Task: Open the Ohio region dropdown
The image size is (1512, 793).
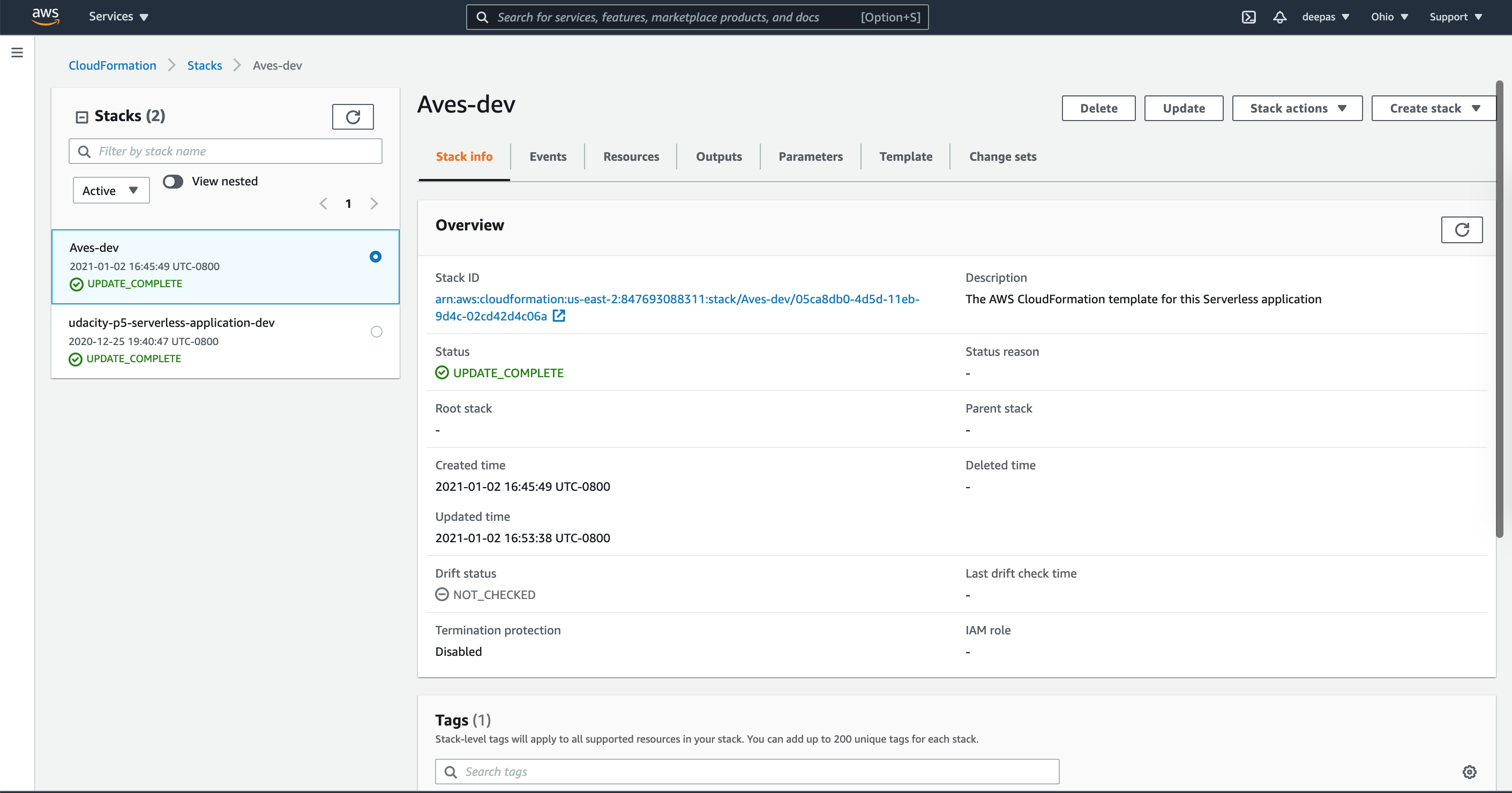Action: 1389,17
